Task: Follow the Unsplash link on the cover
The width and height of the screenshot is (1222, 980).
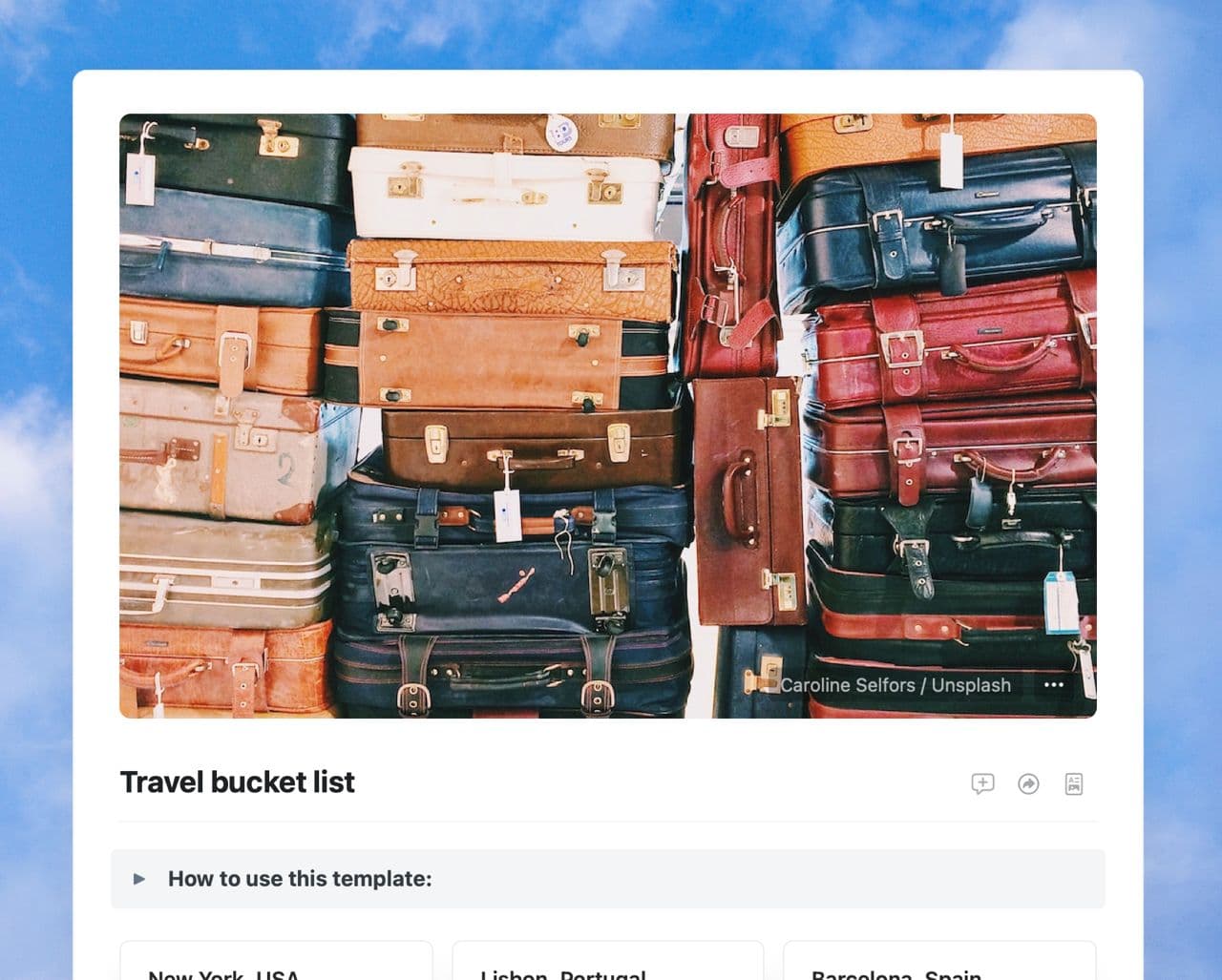Action: point(971,685)
